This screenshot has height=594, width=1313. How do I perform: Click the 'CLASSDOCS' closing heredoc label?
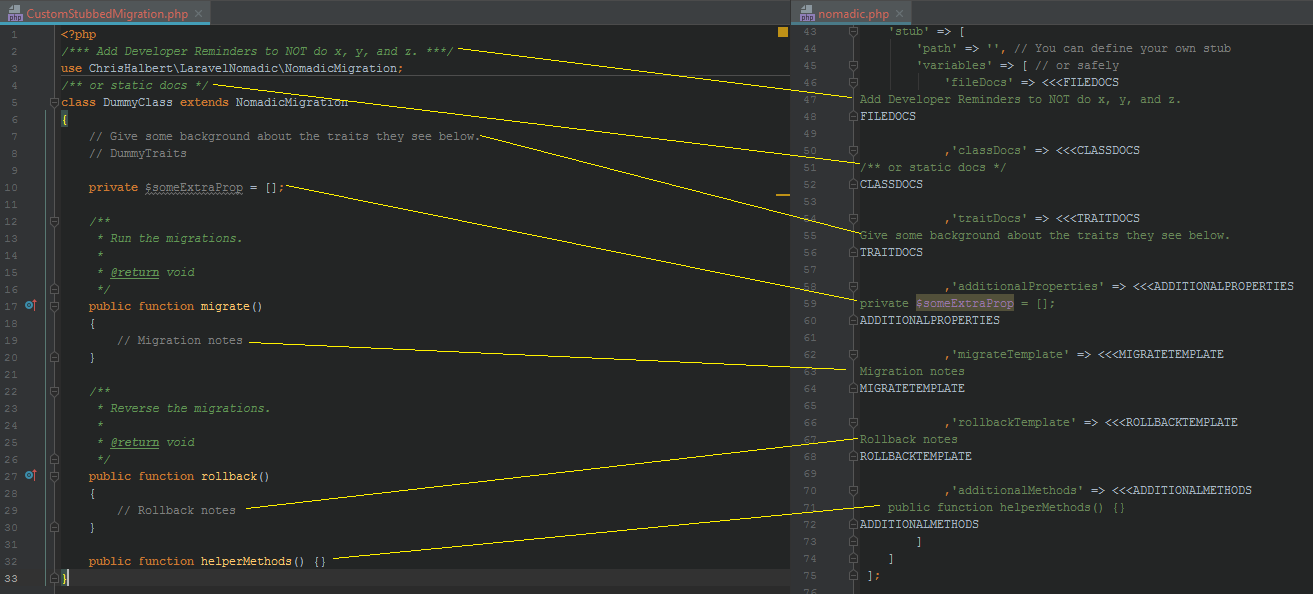tap(891, 184)
